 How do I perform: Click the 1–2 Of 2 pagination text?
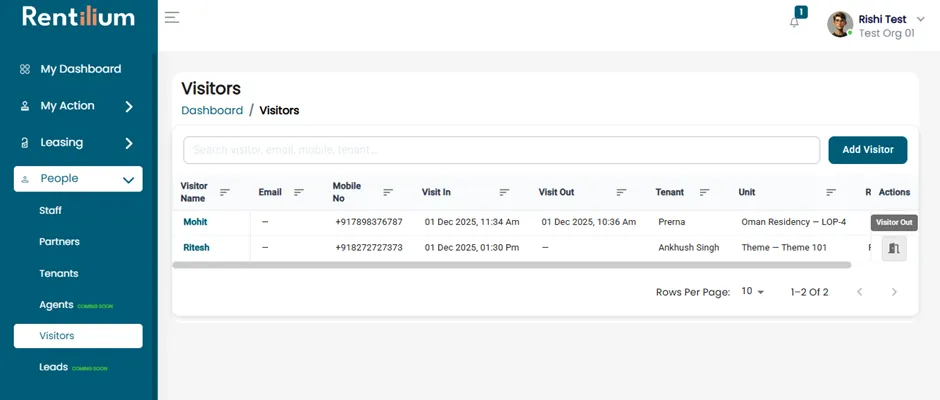pos(809,292)
